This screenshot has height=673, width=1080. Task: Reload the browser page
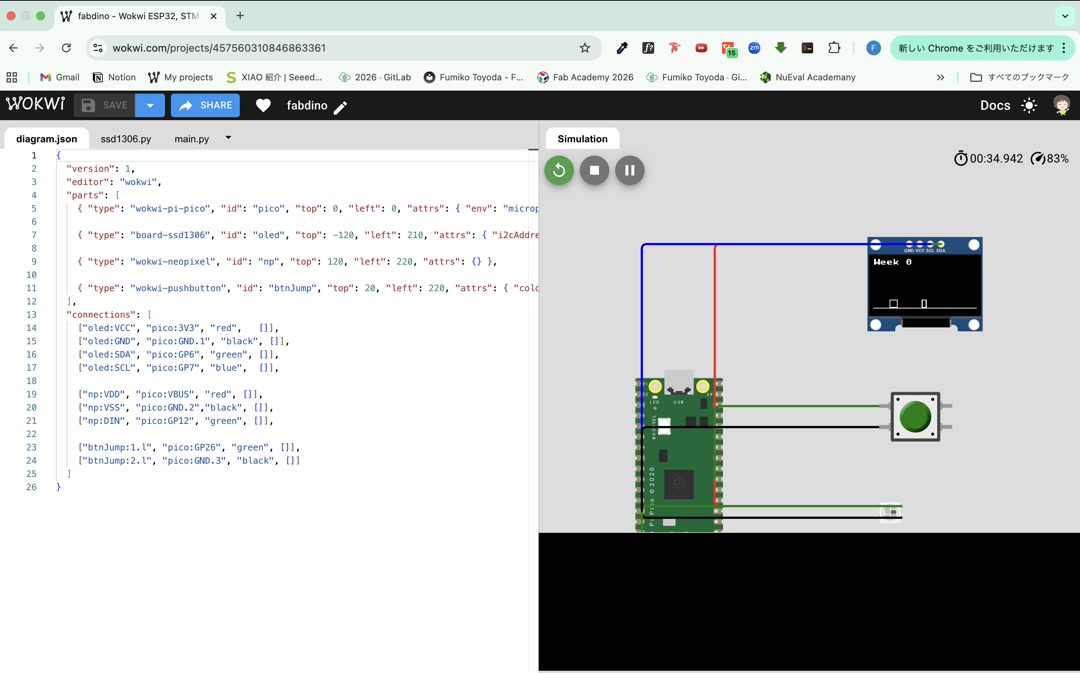(x=66, y=48)
